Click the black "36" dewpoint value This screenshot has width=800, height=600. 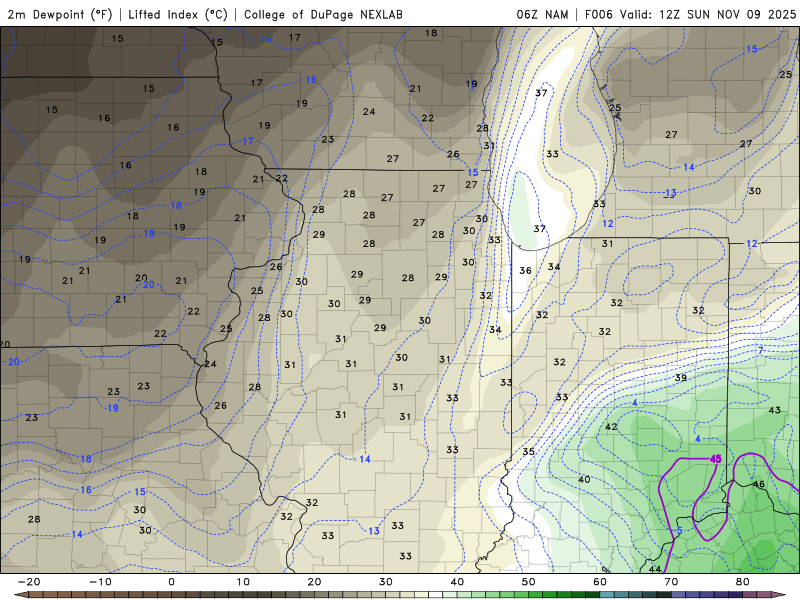point(525,270)
